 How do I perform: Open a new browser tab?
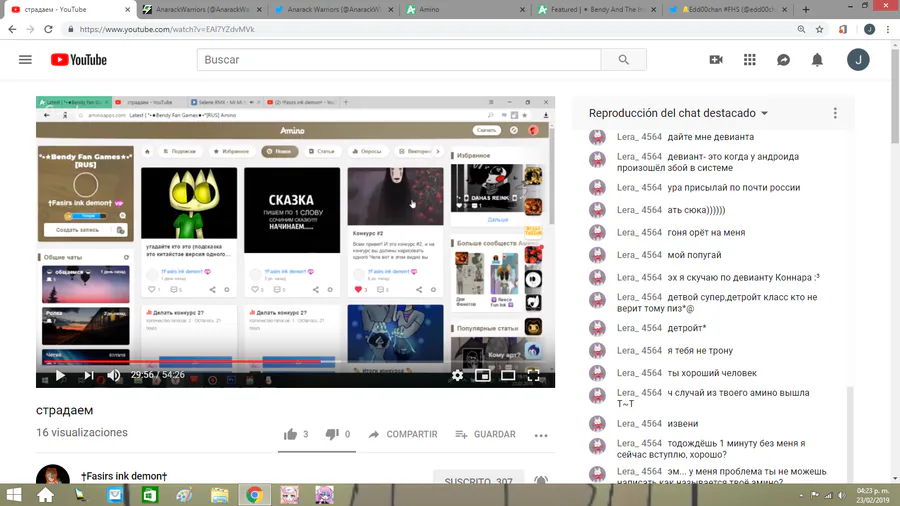coord(806,10)
